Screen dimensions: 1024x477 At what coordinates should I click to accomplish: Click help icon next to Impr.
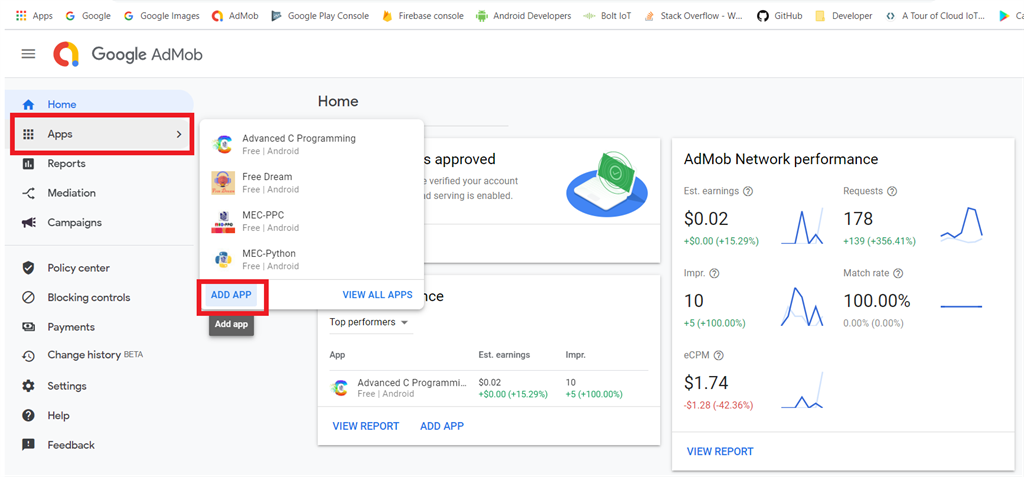pos(714,273)
